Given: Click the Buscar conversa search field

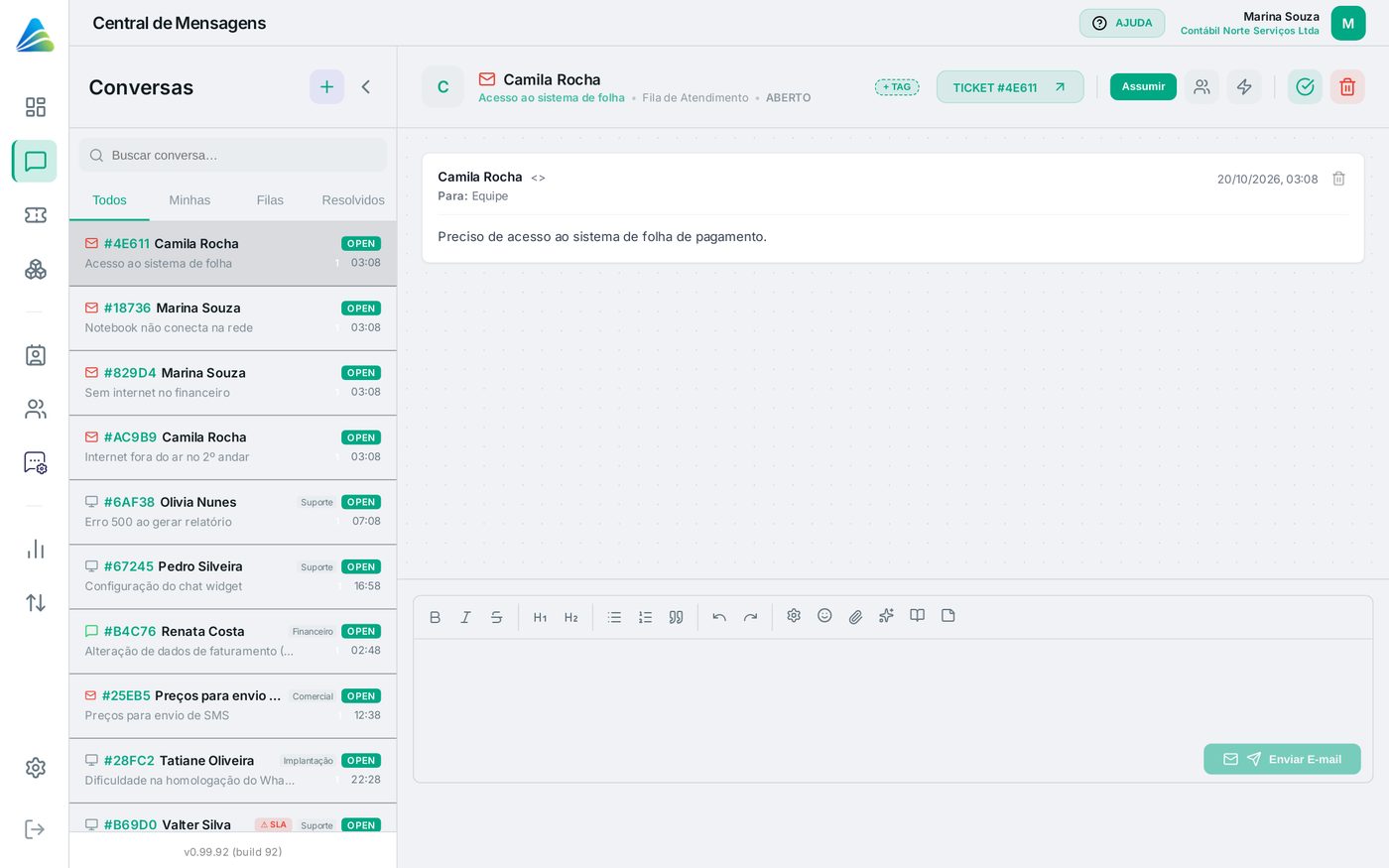Looking at the screenshot, I should (x=233, y=155).
